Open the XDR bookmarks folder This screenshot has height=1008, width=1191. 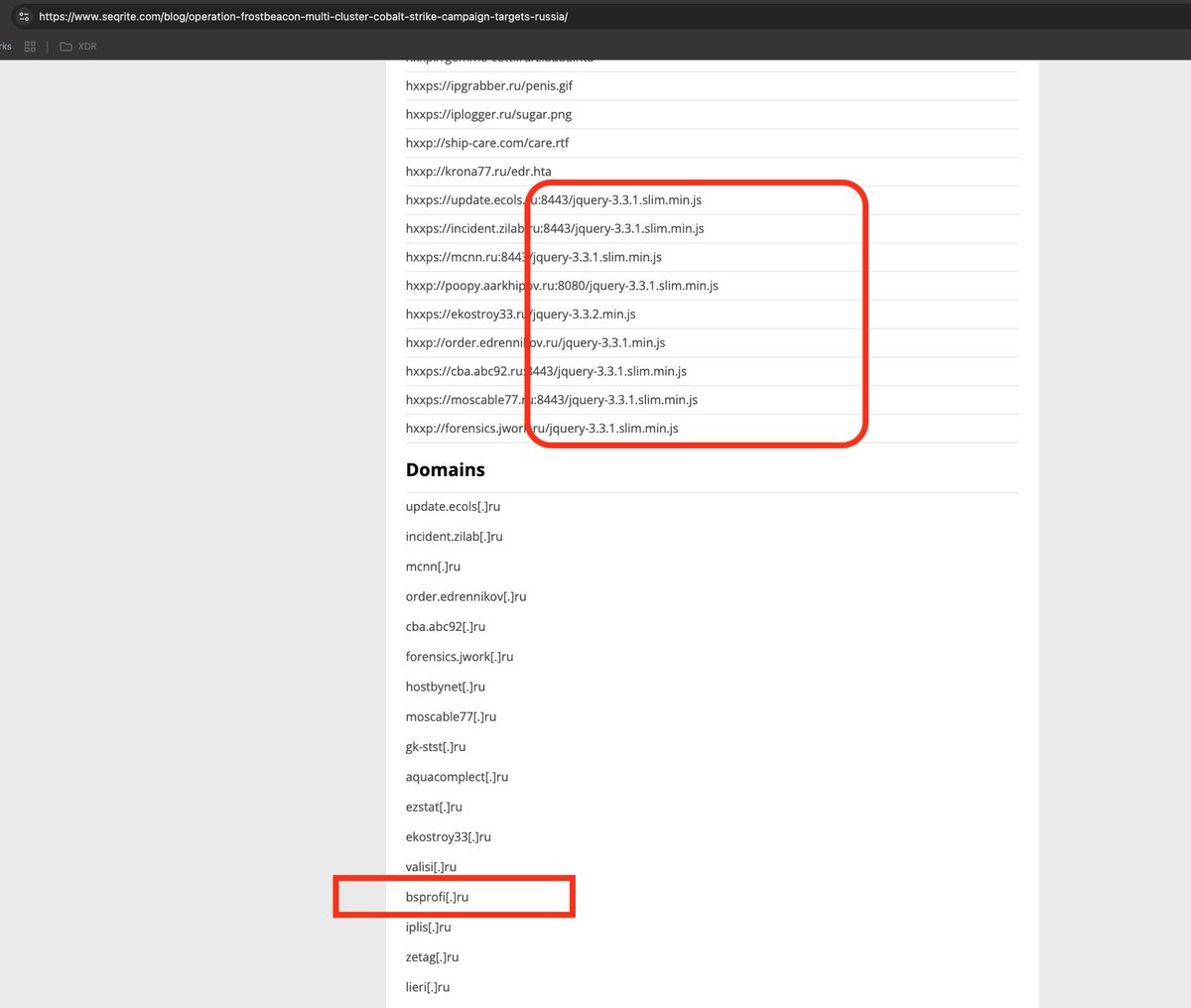pyautogui.click(x=78, y=47)
